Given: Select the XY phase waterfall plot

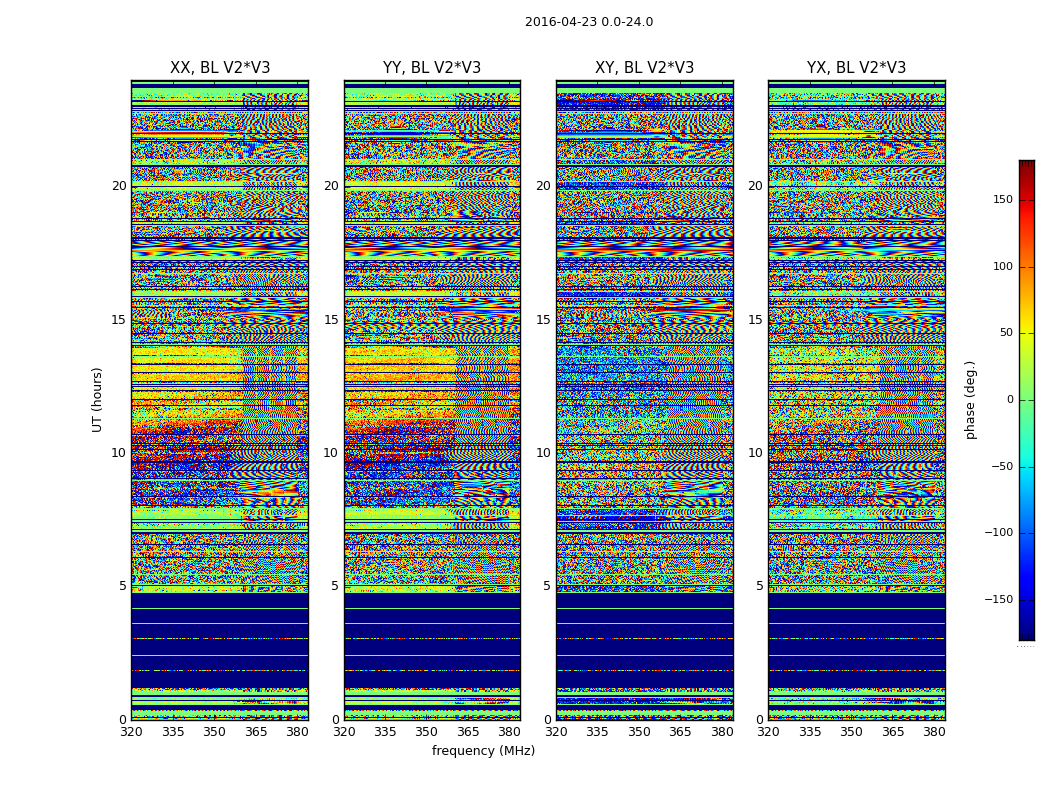Looking at the screenshot, I should pos(645,400).
